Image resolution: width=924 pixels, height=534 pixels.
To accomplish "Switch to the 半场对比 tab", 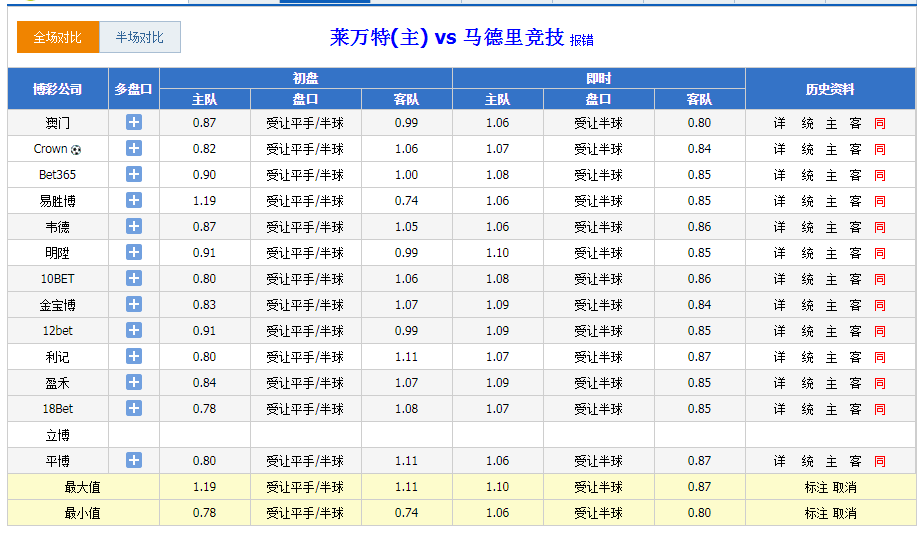I will click(140, 37).
